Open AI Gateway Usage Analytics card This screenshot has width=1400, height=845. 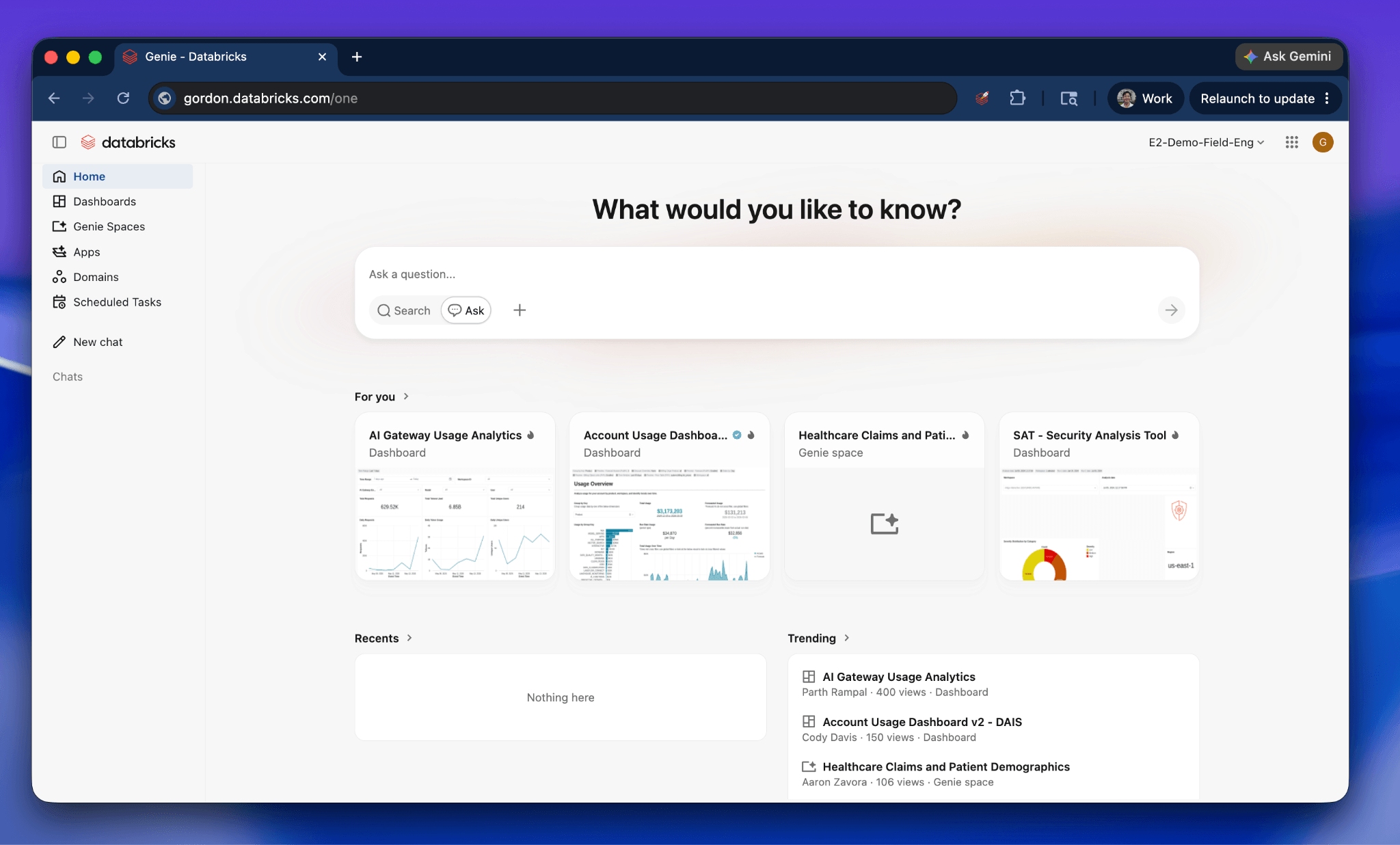(x=455, y=496)
